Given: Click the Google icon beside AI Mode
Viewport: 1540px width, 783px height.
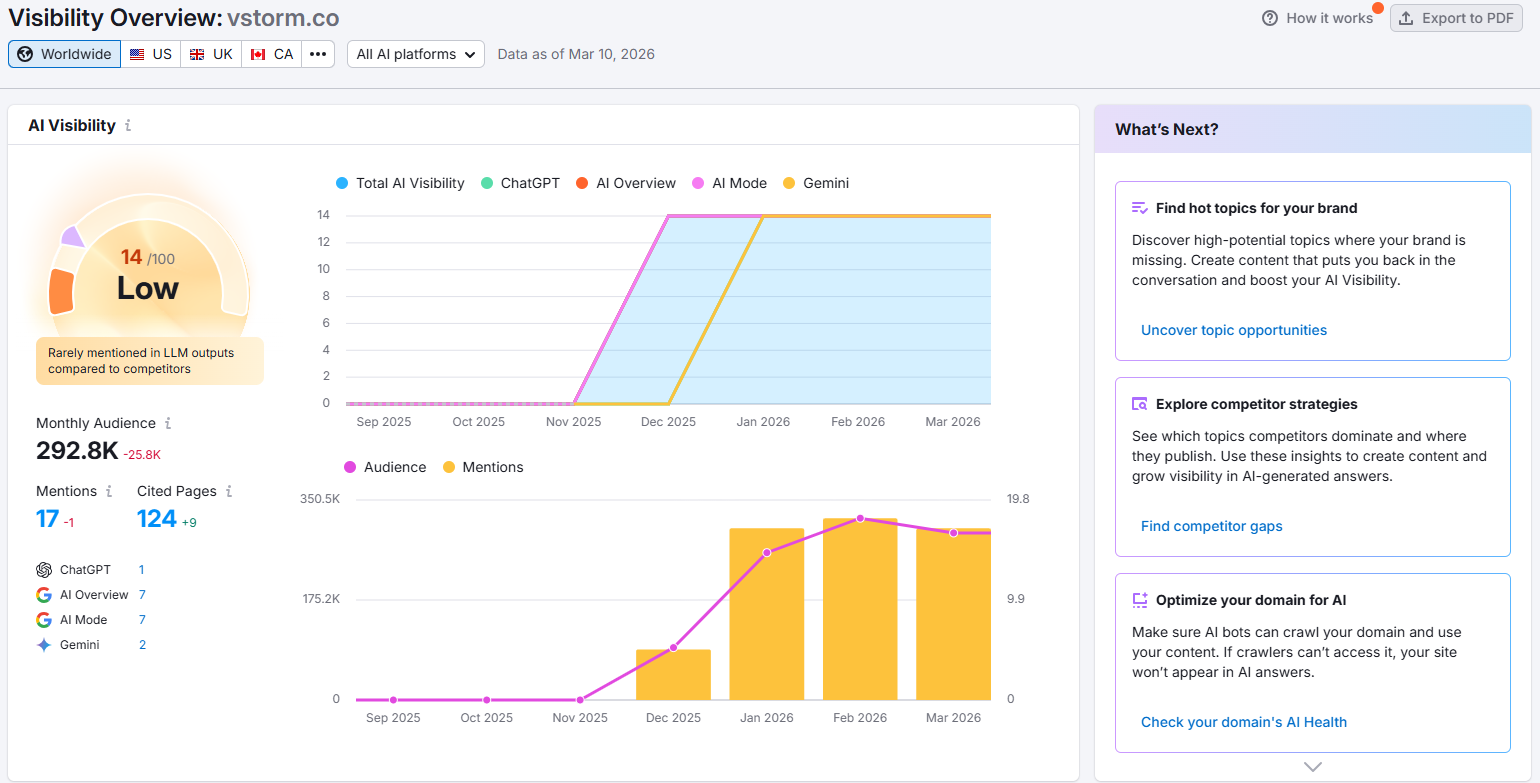Looking at the screenshot, I should tap(44, 620).
